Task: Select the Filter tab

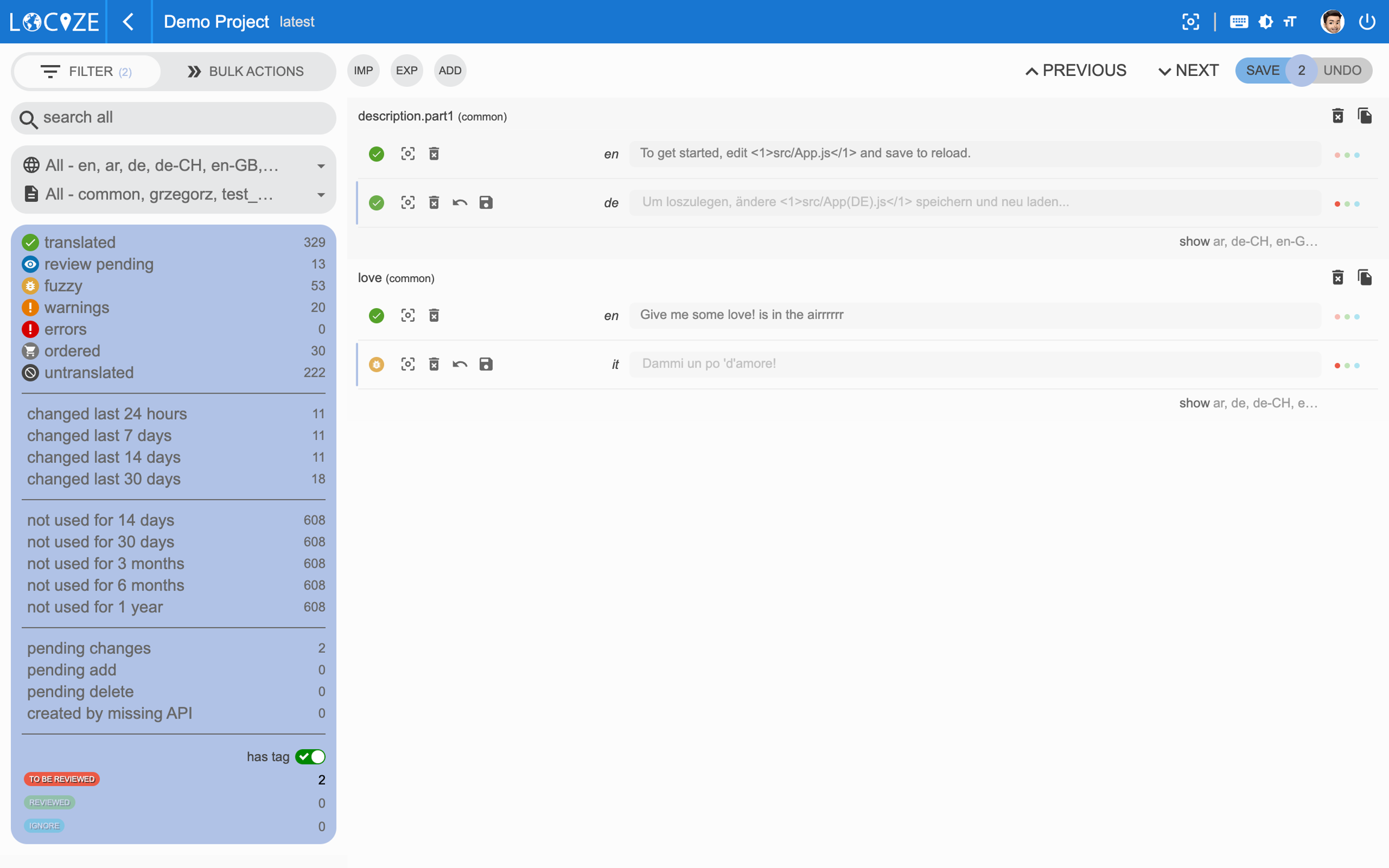Action: [87, 71]
